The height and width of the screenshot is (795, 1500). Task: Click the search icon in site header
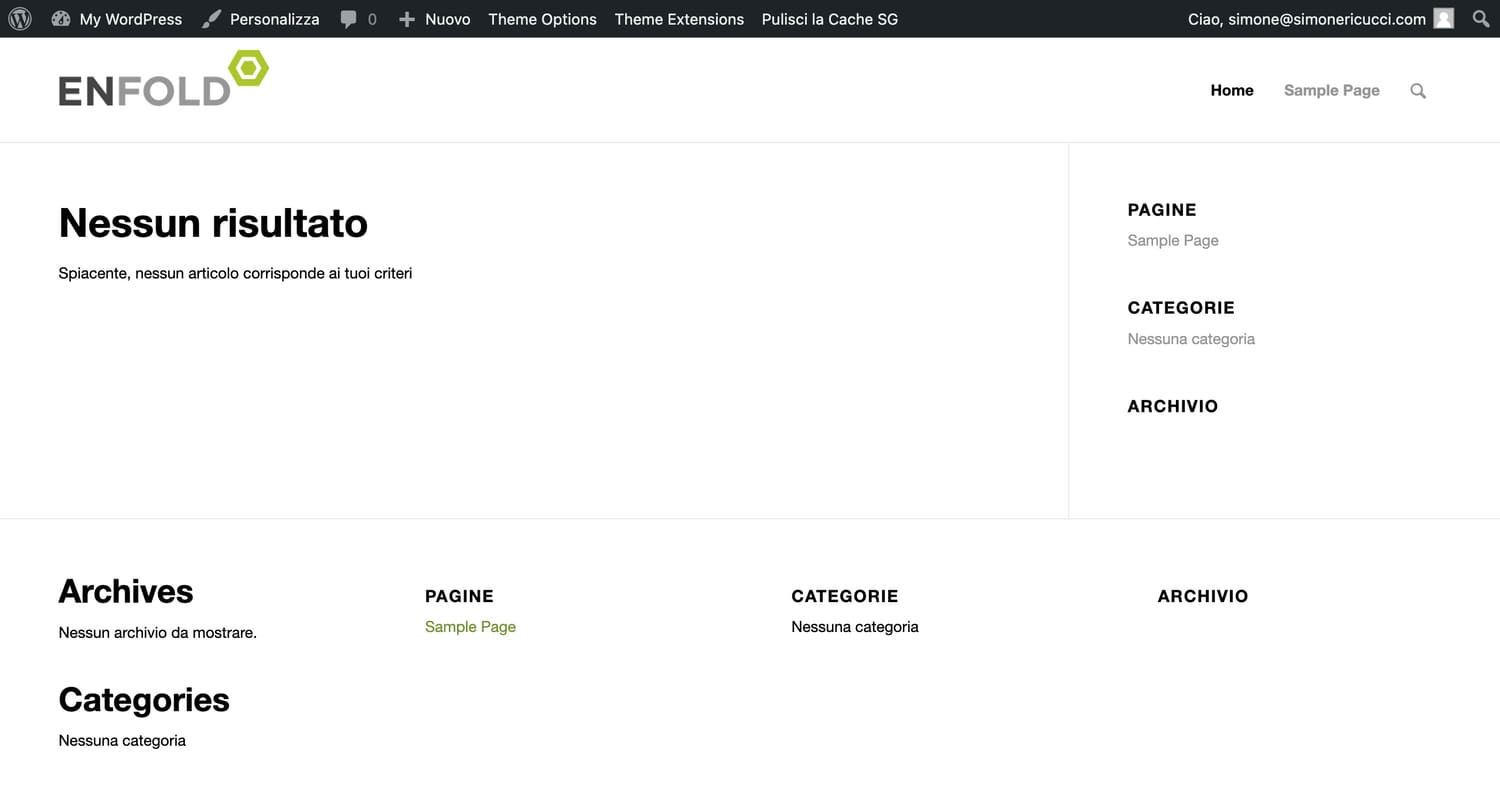[x=1418, y=91]
